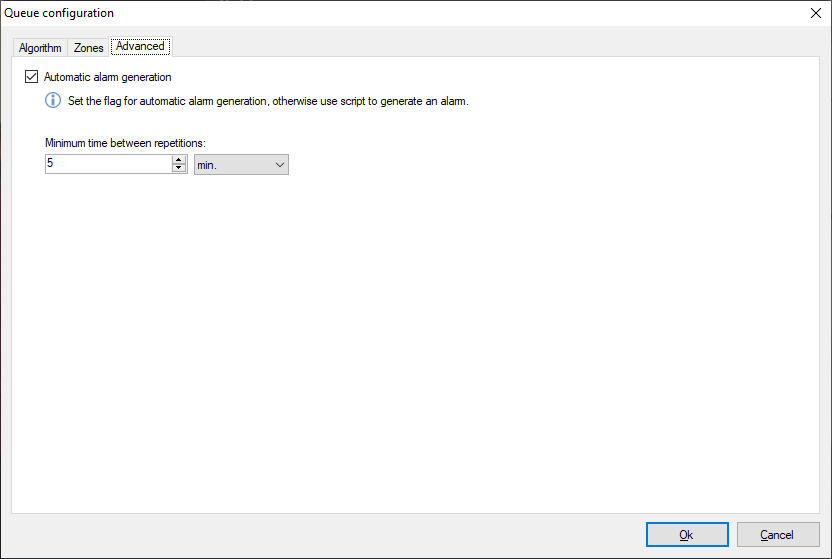Click the 'Queue configuration' title bar text
832x559 pixels.
coord(60,13)
